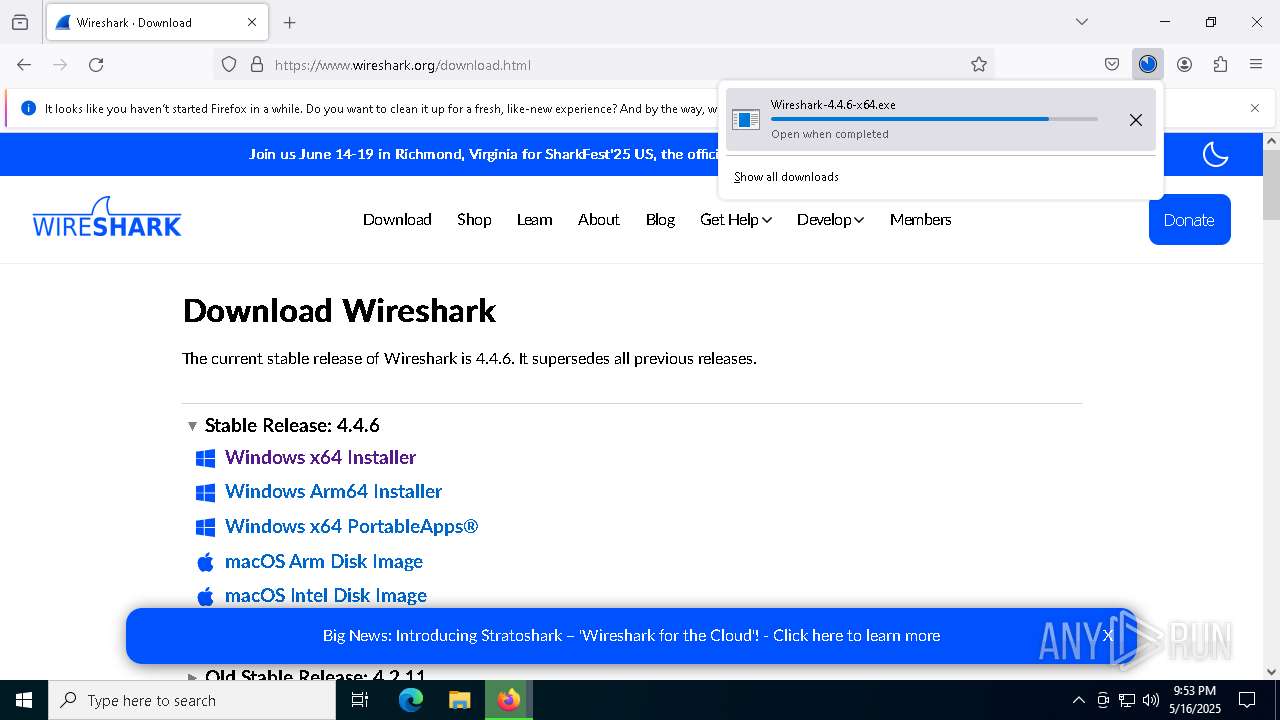Download macOS Intel Disk Image
The width and height of the screenshot is (1280, 720).
(325, 595)
